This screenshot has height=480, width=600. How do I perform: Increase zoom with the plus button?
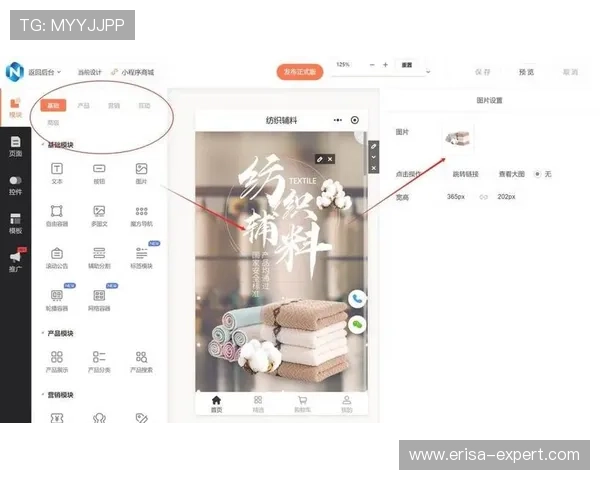click(385, 65)
